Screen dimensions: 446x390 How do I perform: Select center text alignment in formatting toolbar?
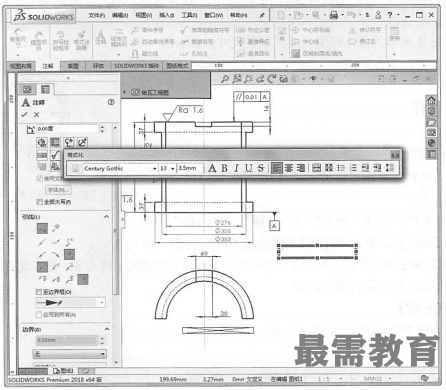(289, 168)
